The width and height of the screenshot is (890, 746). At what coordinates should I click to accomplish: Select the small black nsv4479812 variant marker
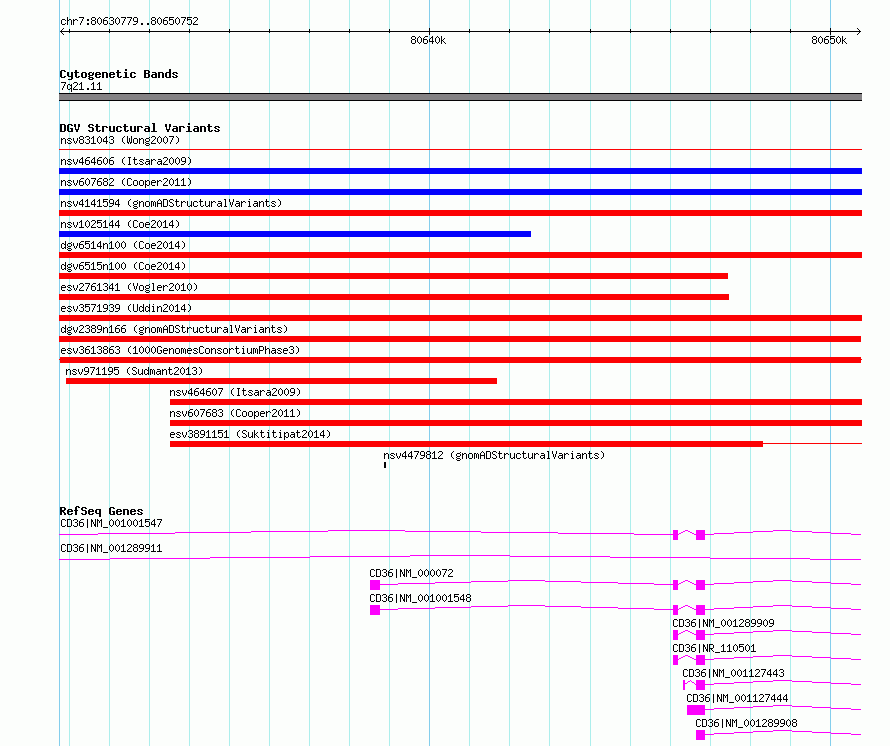coord(385,465)
